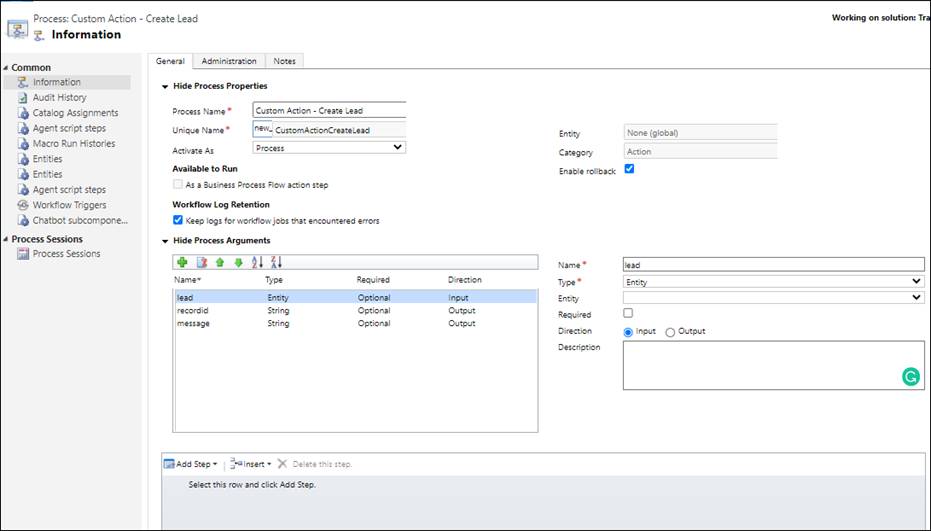Screen dimensions: 931x531
Task: Open Workflow Triggers in the sidebar
Action: click(x=72, y=205)
